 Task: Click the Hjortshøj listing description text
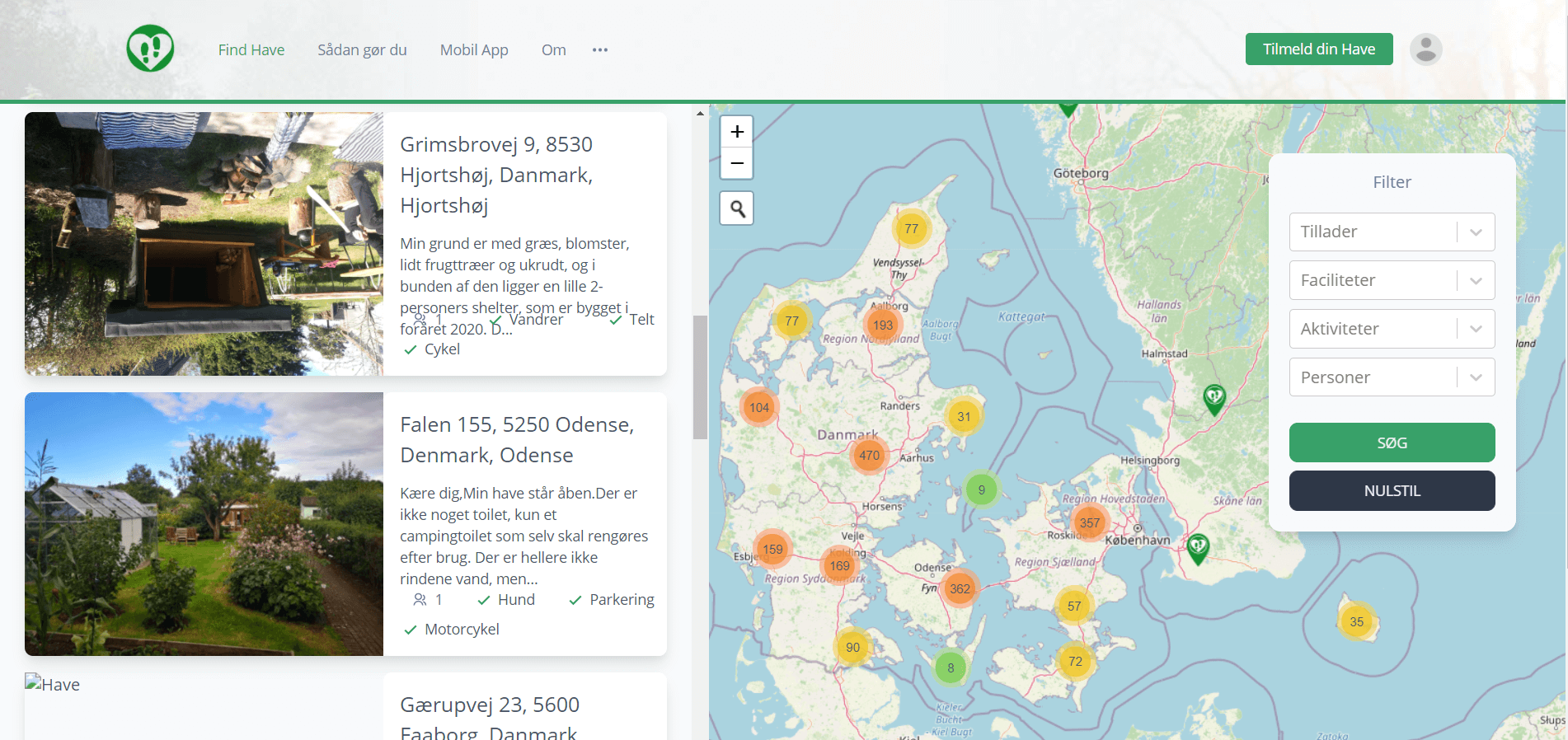pyautogui.click(x=516, y=286)
